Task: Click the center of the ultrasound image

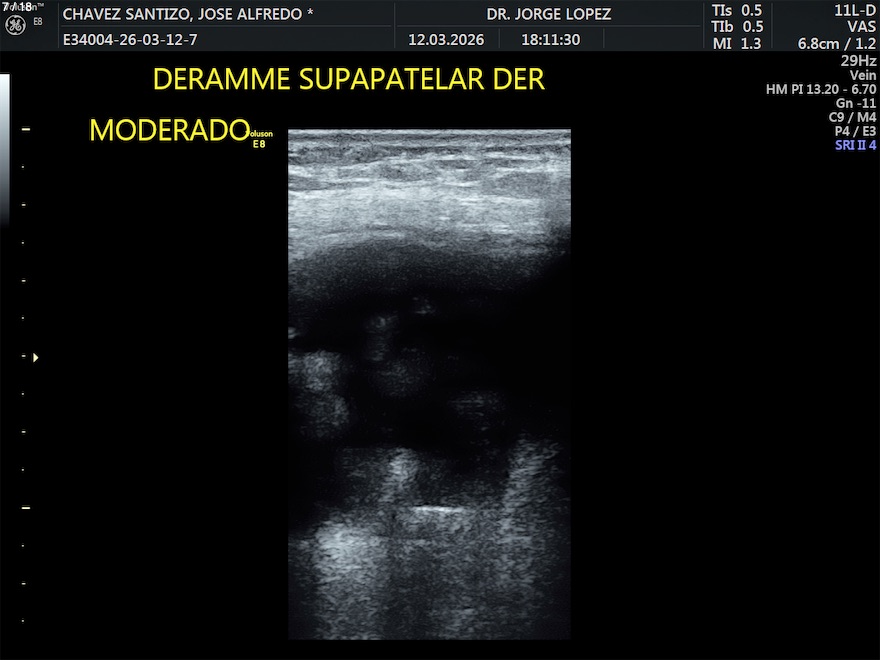Action: 429,384
